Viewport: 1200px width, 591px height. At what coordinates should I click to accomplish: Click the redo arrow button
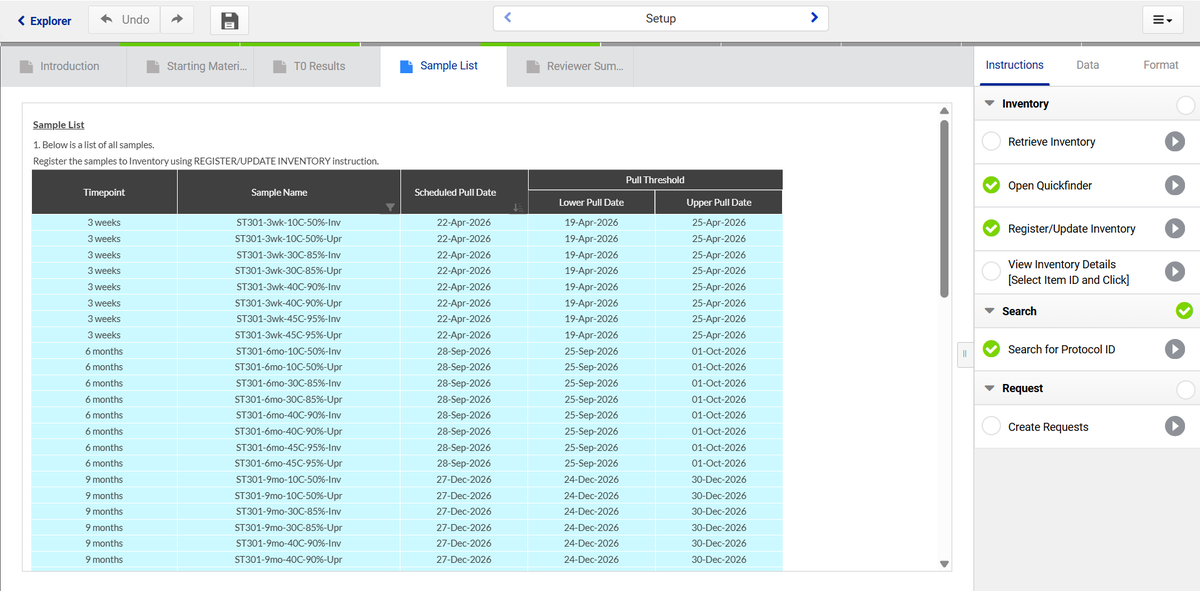[x=177, y=19]
